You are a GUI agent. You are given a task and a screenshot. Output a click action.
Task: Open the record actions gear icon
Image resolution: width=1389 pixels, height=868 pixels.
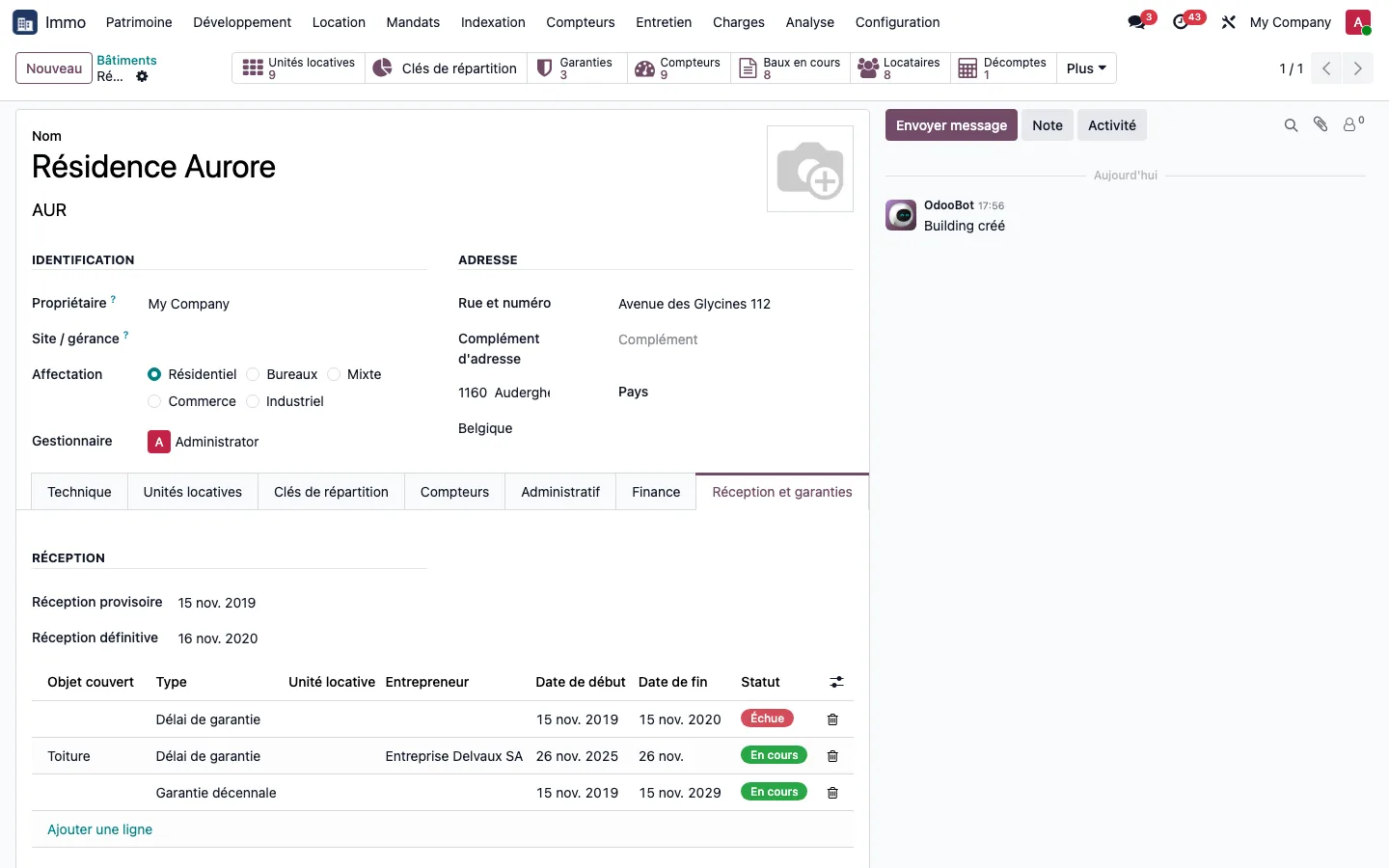pos(142,77)
